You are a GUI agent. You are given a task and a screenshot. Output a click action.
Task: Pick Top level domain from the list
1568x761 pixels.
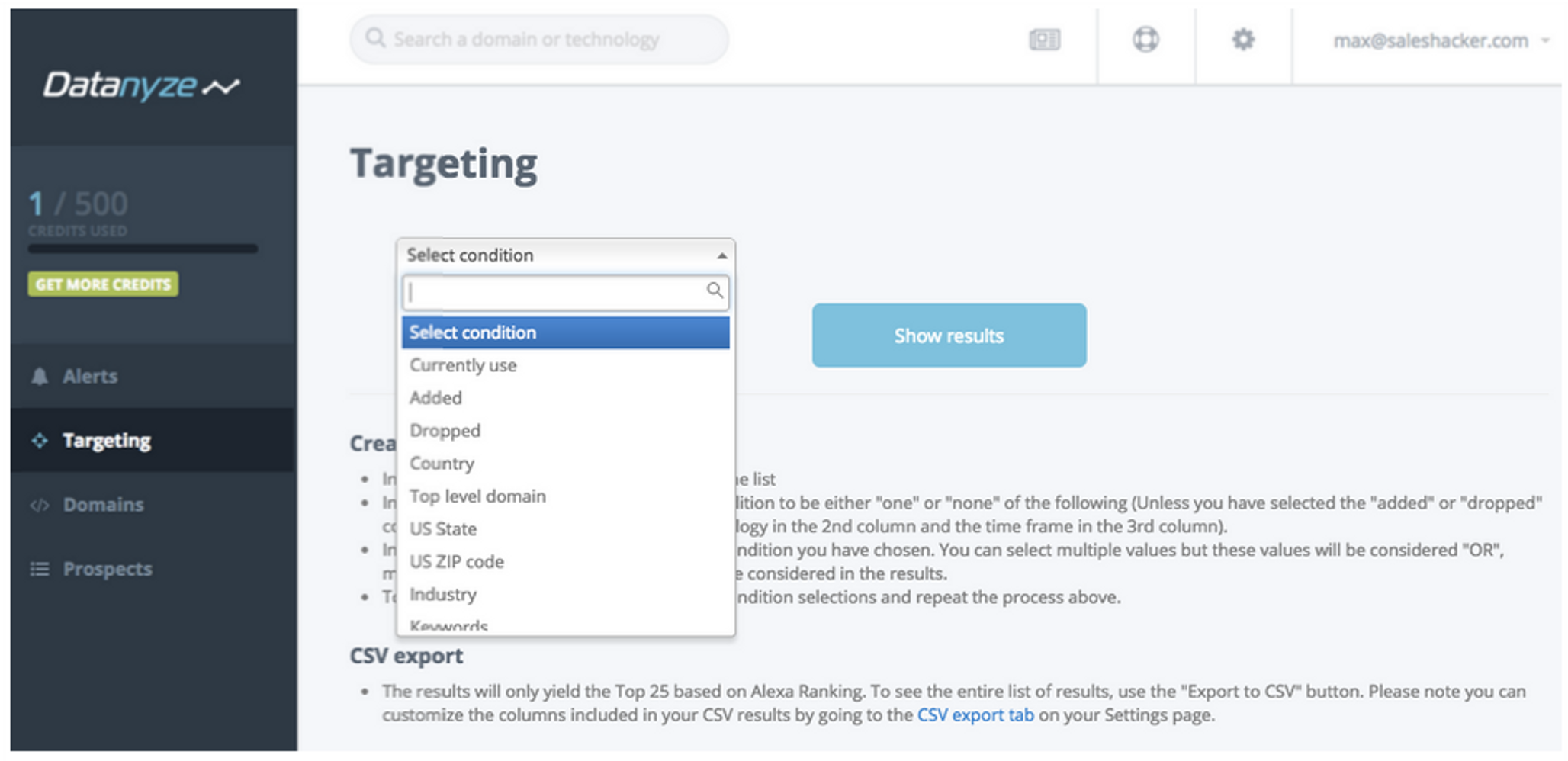point(477,496)
